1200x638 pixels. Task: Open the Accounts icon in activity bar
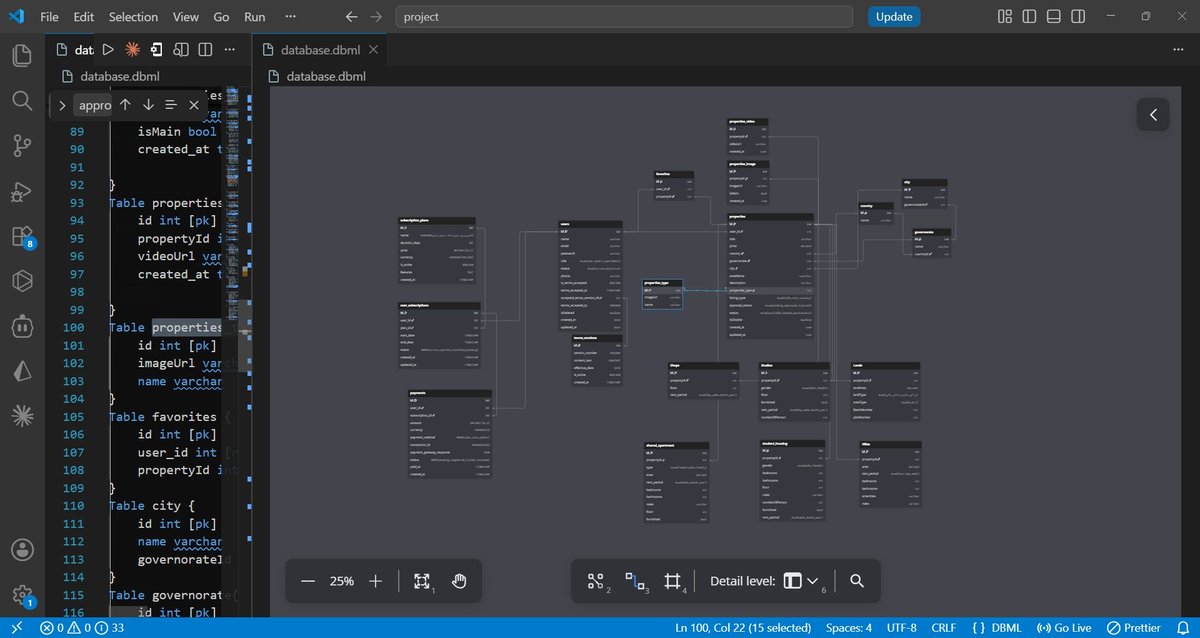click(22, 550)
